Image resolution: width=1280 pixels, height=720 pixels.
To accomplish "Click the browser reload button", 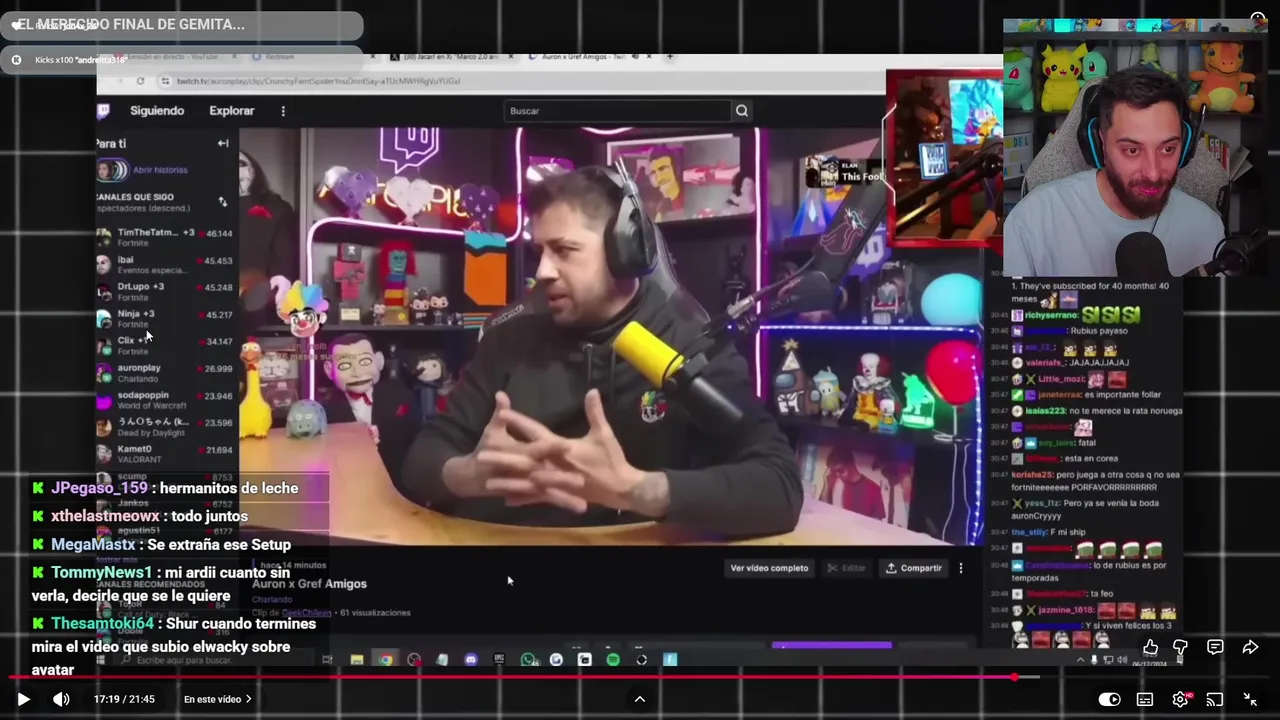I will 140,81.
